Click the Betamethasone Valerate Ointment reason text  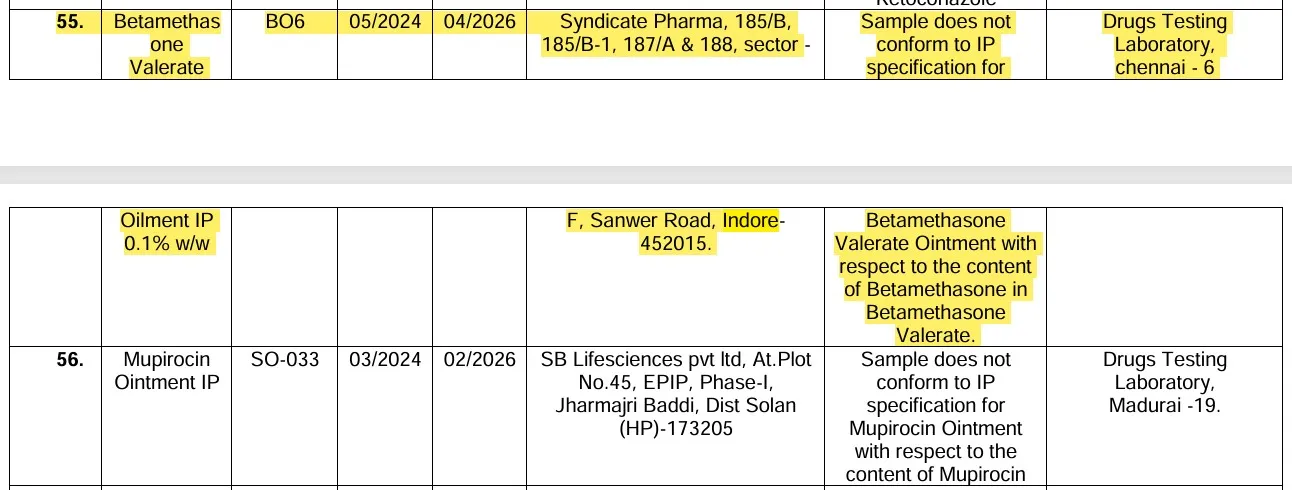coord(935,278)
